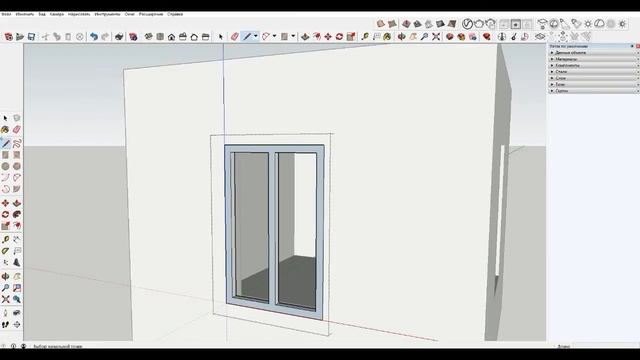Add a V-Ray sun light icon
640x360 pixels.
(x=588, y=24)
